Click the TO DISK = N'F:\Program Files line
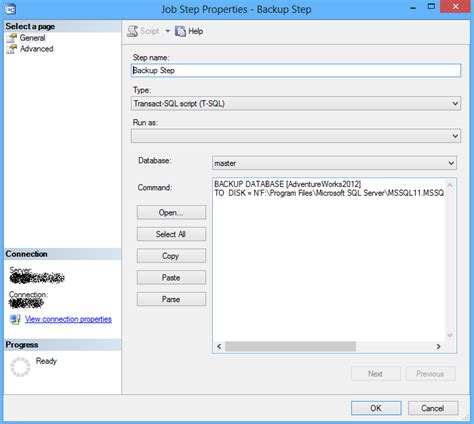The image size is (474, 424). pyautogui.click(x=329, y=193)
